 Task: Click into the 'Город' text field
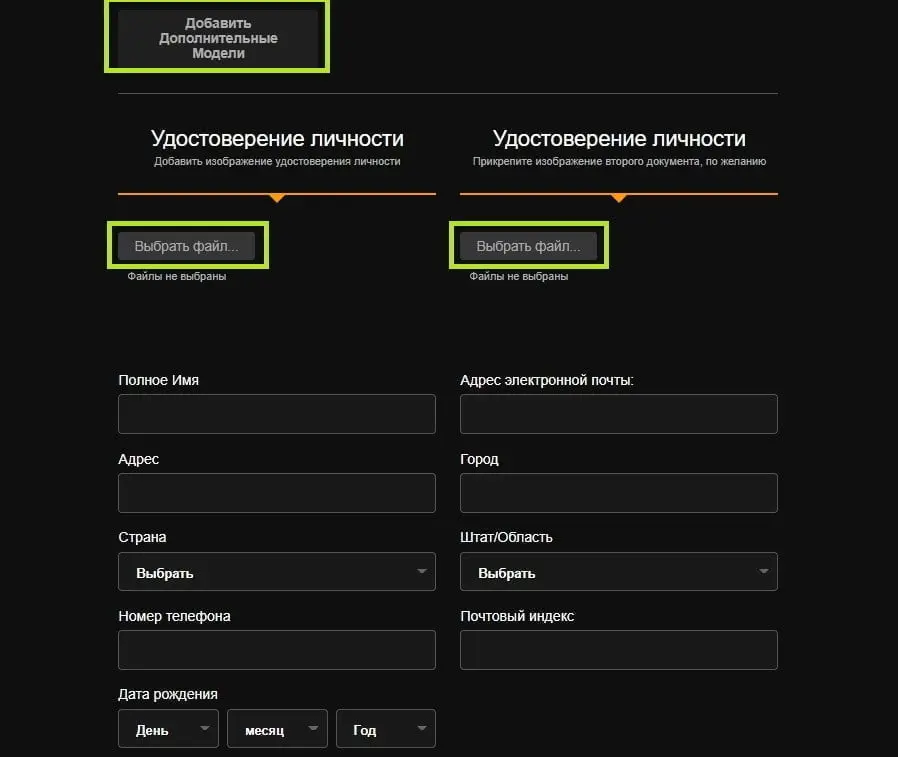point(619,492)
